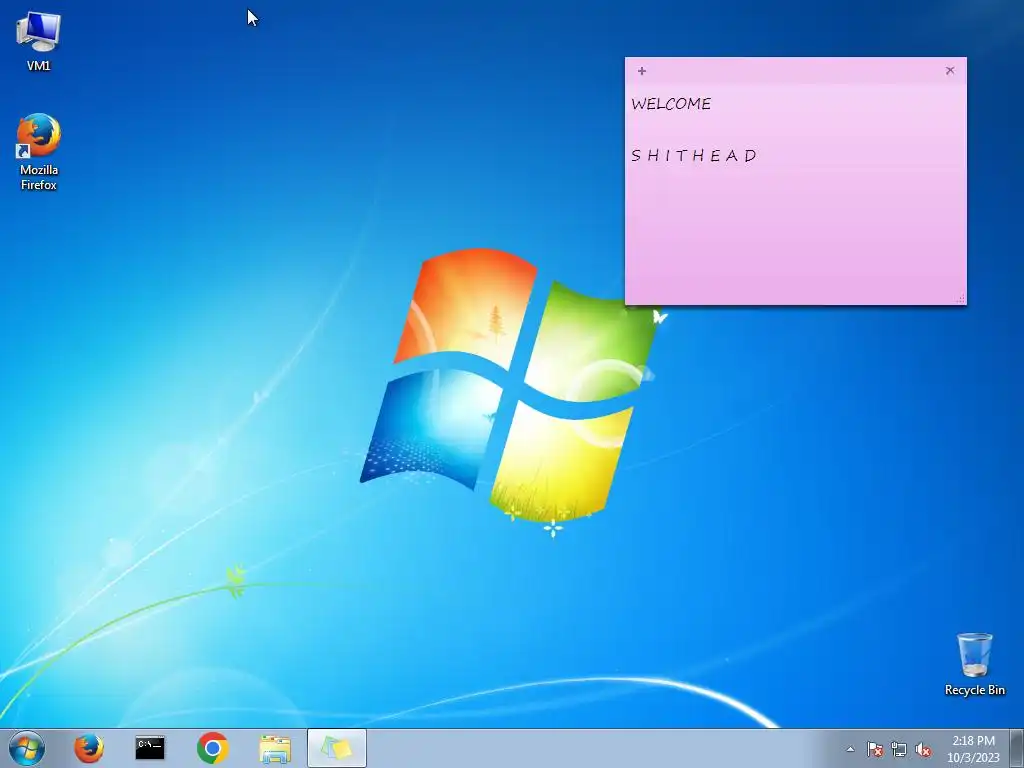Click the muted volume tray icon
1024x768 pixels.
(923, 749)
